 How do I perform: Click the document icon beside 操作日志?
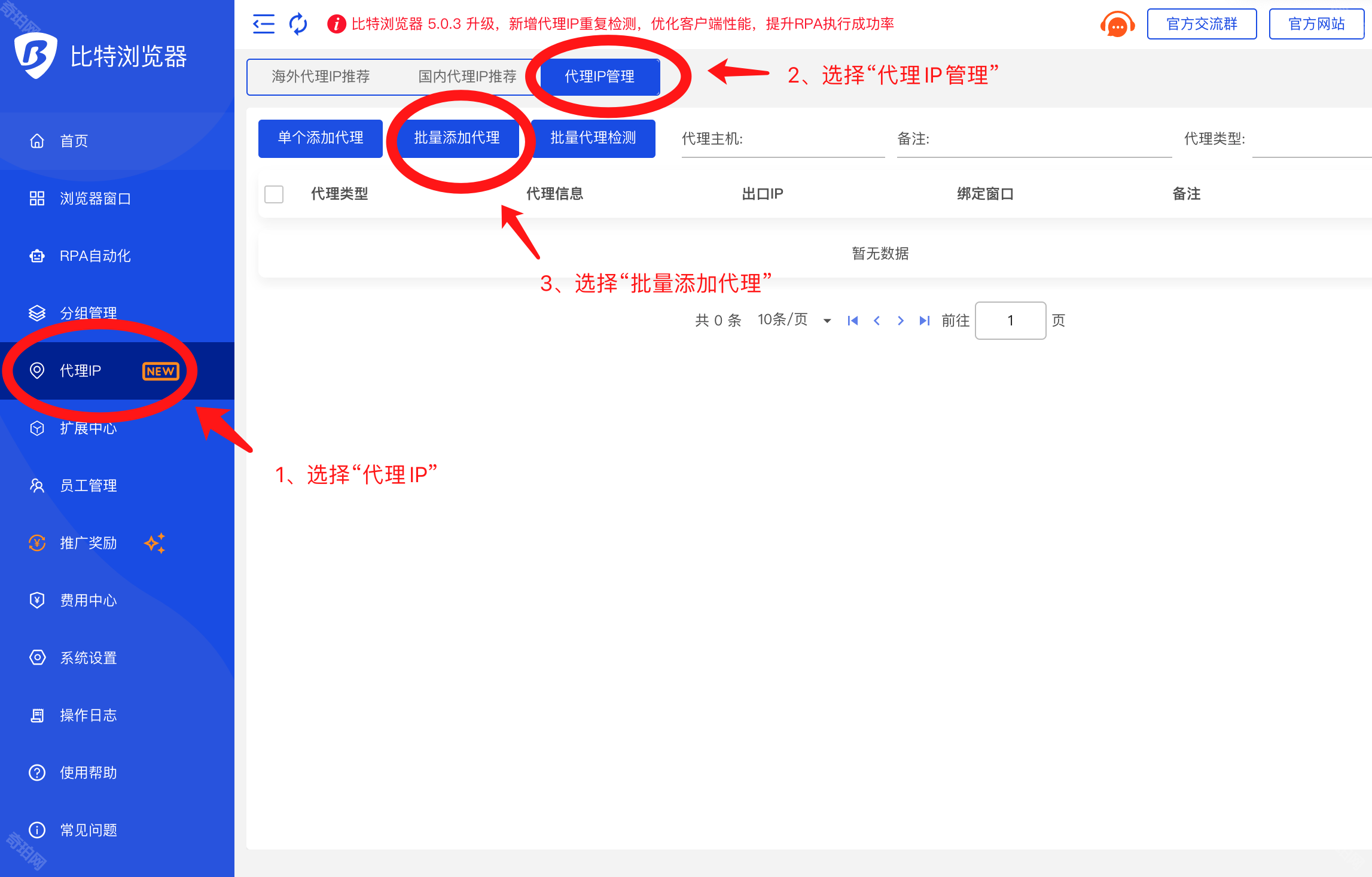coord(37,715)
